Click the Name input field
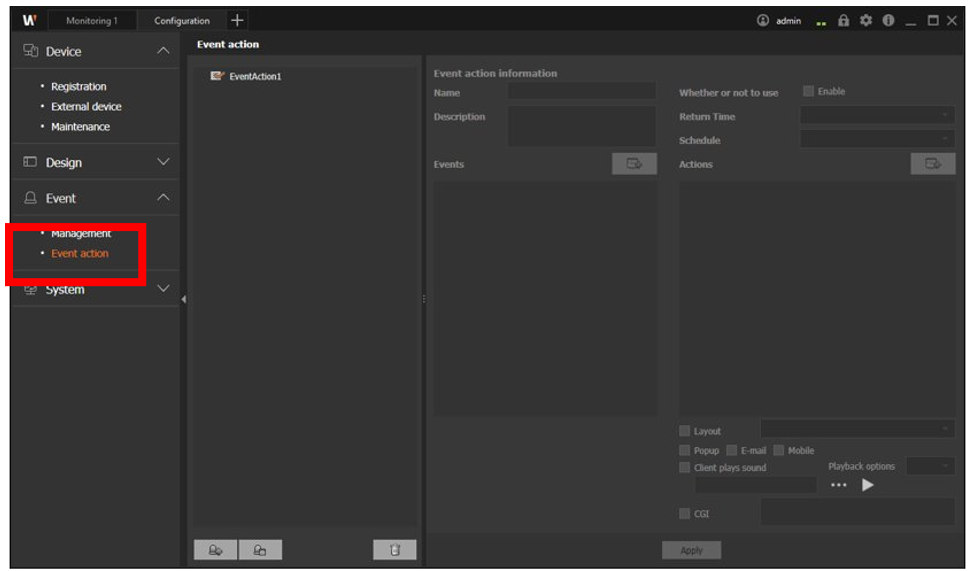Viewport: 968px width, 571px height. 582,92
